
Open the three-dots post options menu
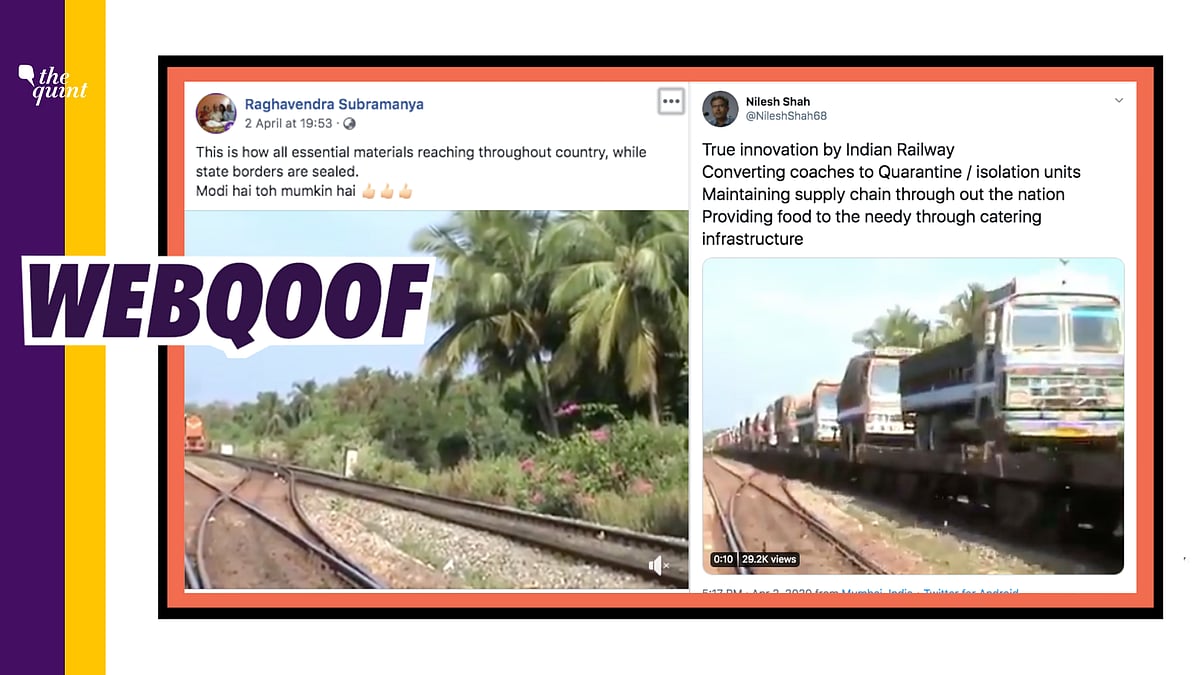click(x=671, y=100)
